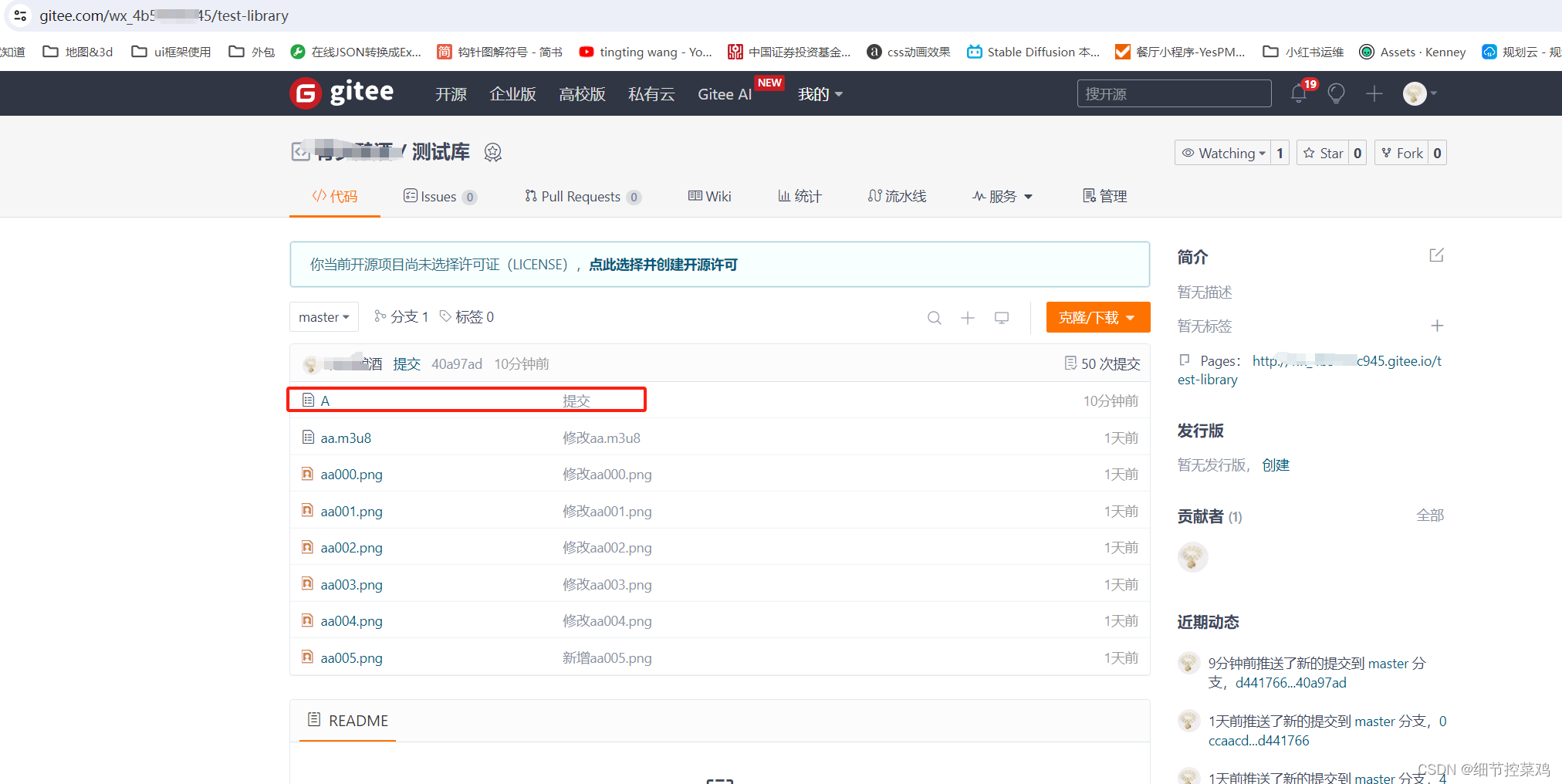Select 开源 in the top navigation

click(x=451, y=93)
